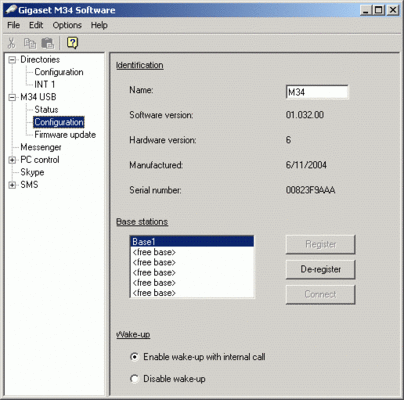This screenshot has width=404, height=400.
Task: Click the Copy toolbar icon
Action: (x=29, y=43)
